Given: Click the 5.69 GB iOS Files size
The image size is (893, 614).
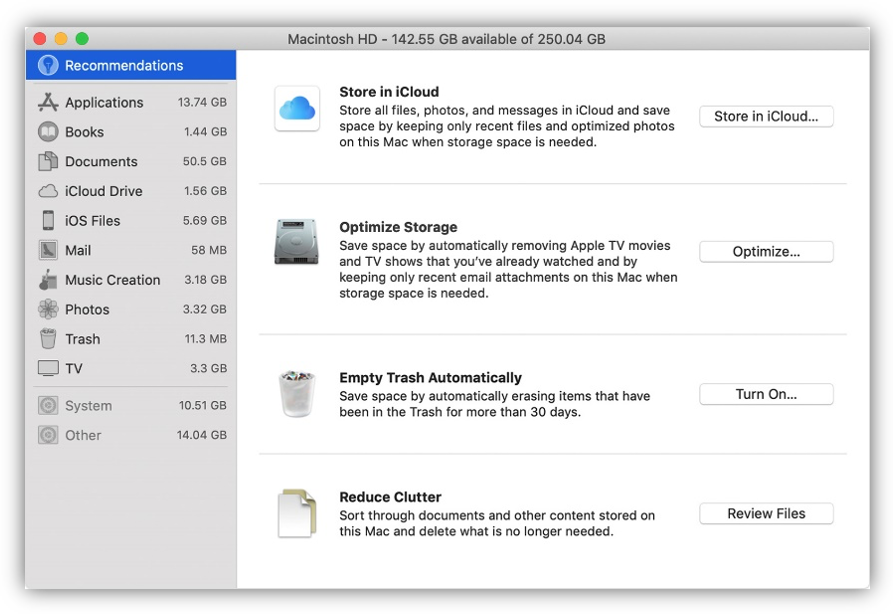Looking at the screenshot, I should point(204,220).
